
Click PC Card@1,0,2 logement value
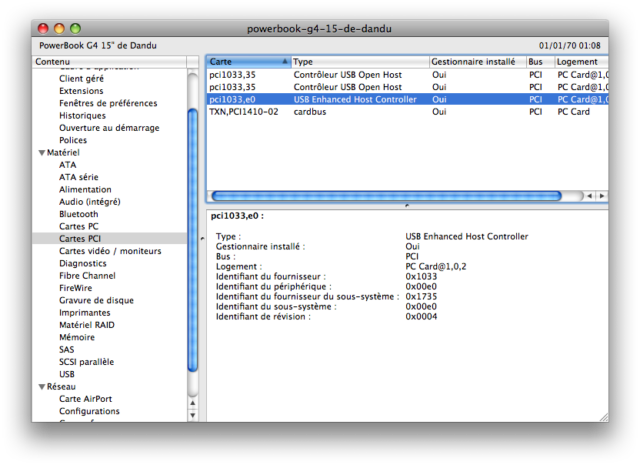point(436,267)
